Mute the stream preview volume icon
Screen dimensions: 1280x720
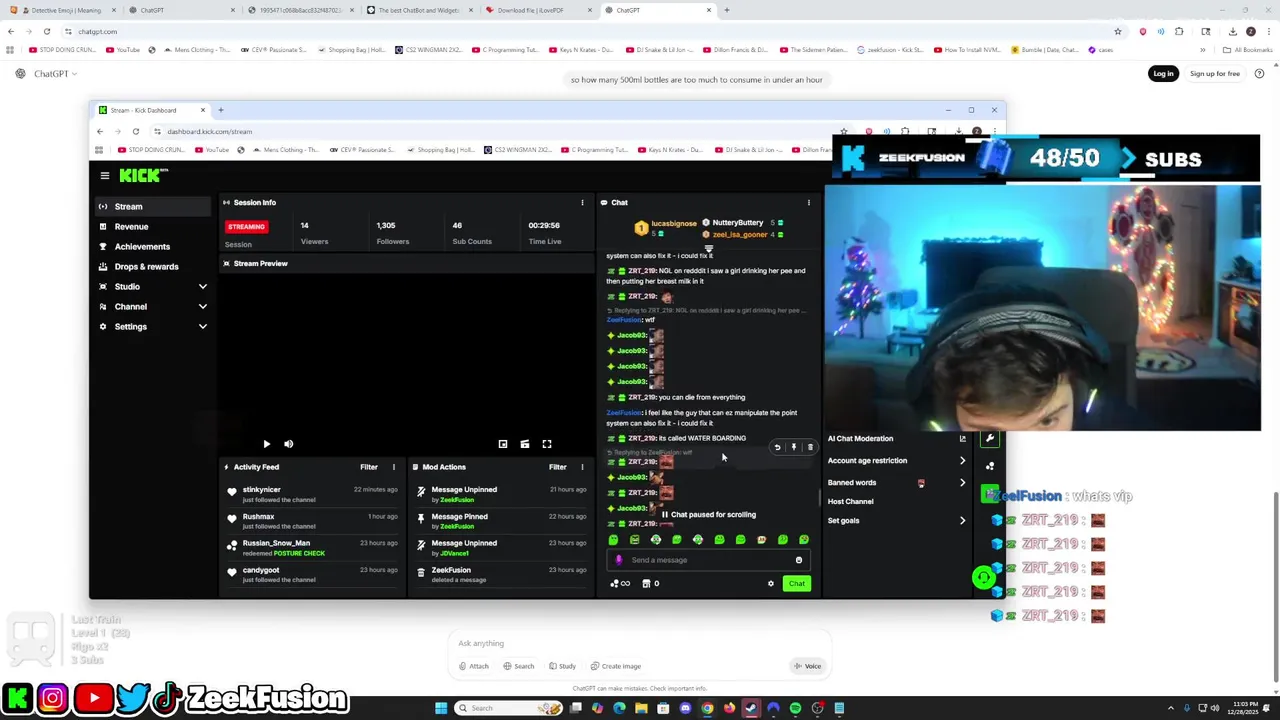[x=288, y=444]
